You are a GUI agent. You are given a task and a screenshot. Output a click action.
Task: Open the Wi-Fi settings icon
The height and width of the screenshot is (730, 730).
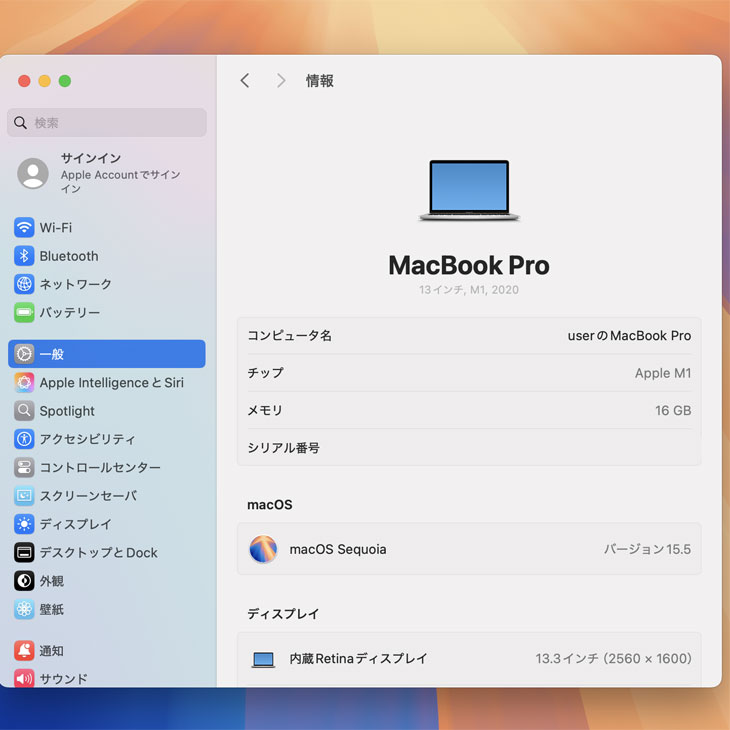(x=24, y=228)
